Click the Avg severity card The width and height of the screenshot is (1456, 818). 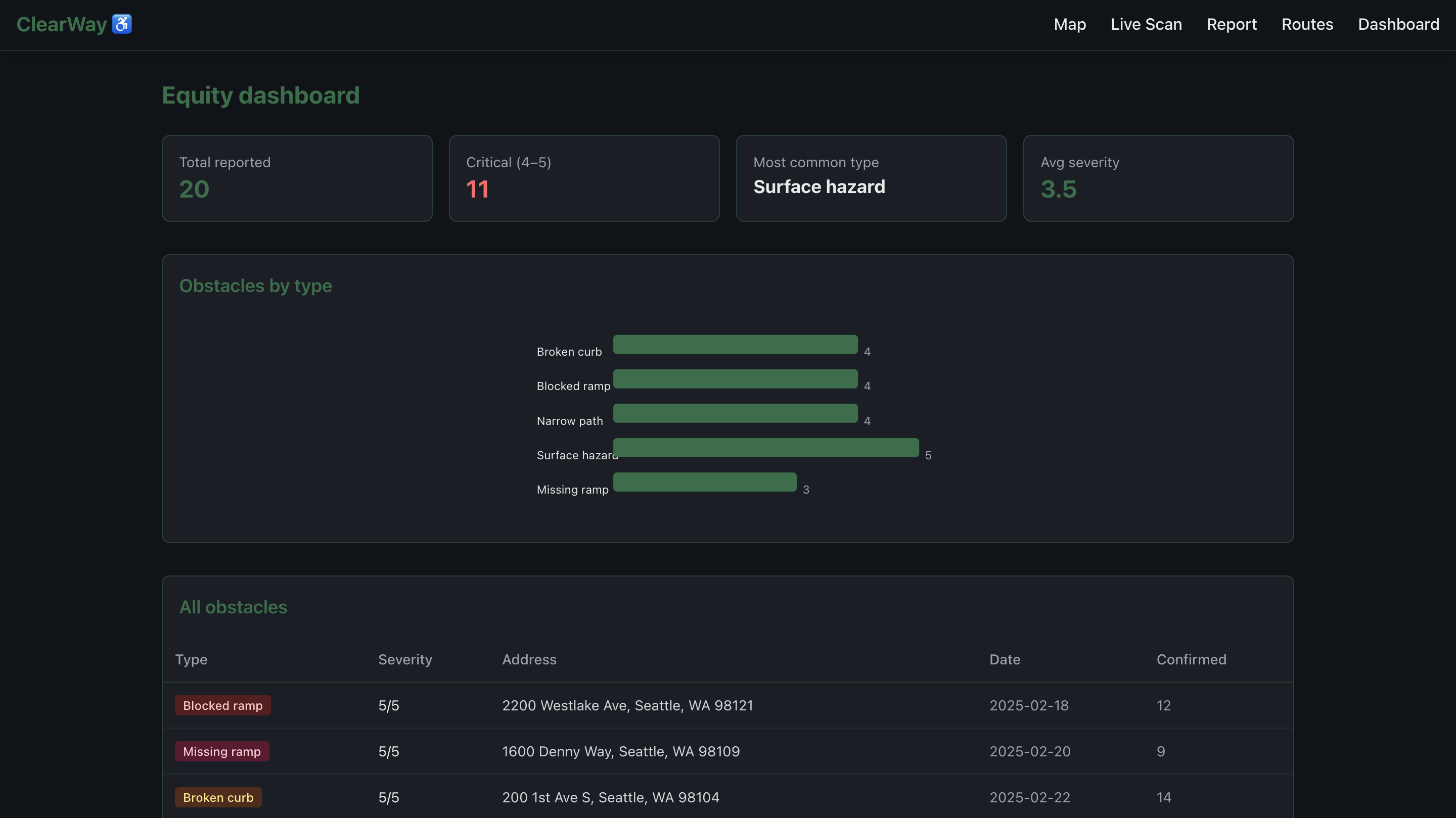[x=1158, y=178]
